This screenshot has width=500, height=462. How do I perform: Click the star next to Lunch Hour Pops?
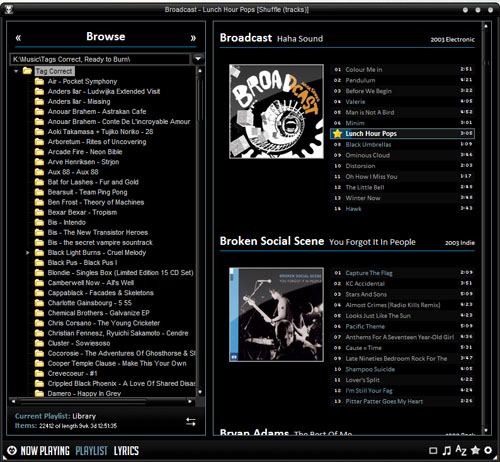point(337,133)
